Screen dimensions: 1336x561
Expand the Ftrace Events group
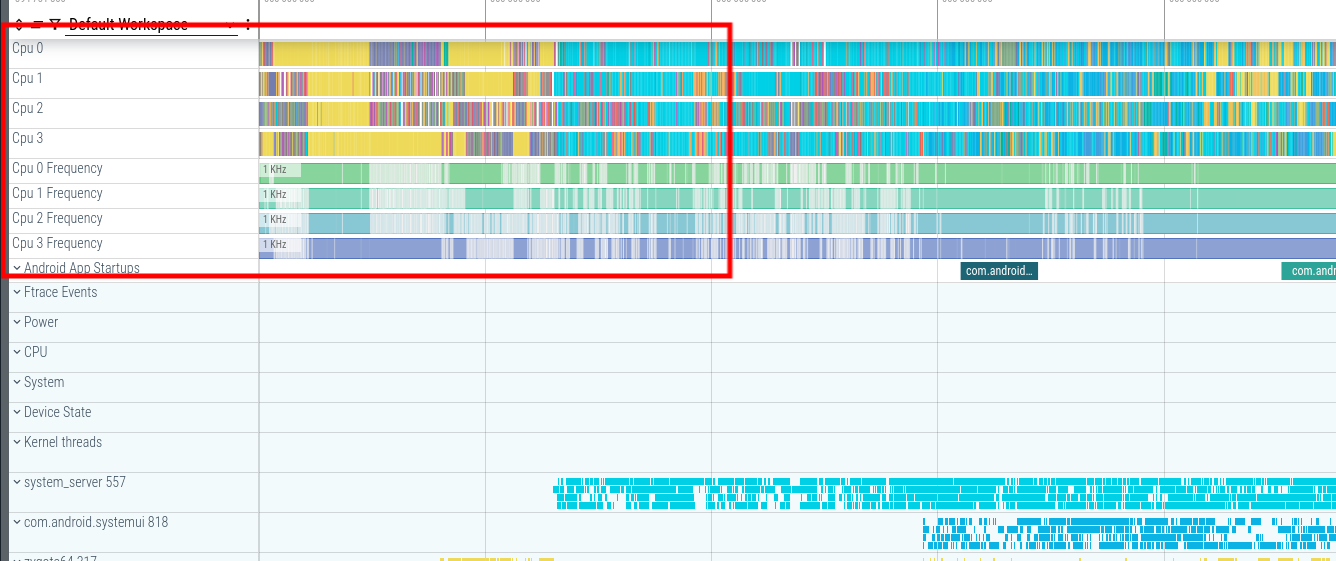[x=17, y=293]
